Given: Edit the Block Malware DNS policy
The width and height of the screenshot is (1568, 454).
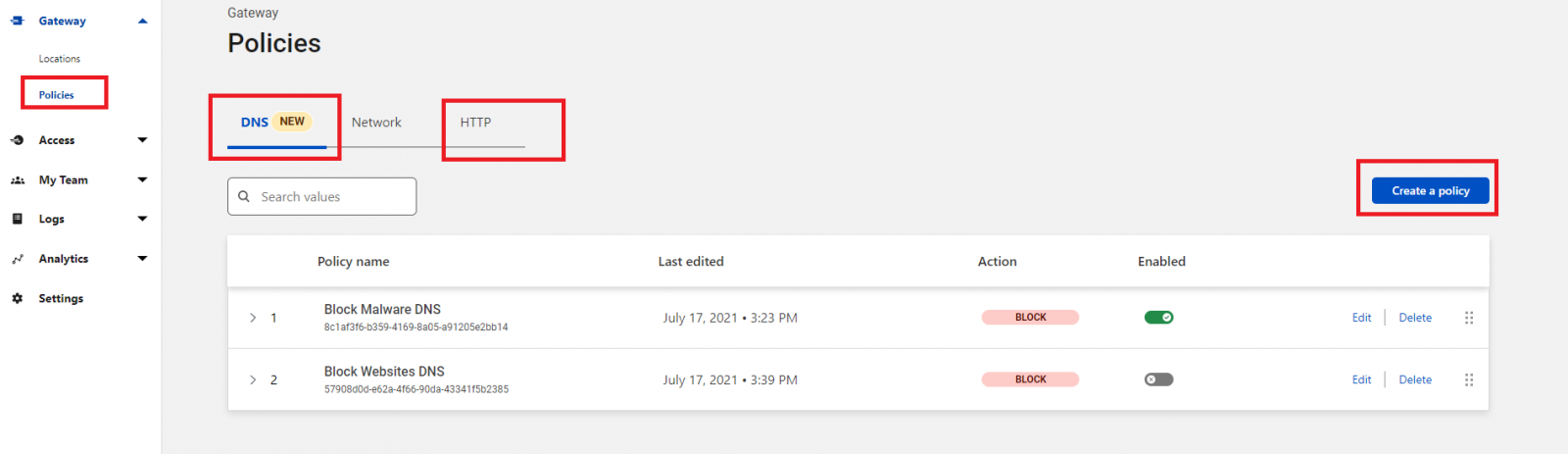Looking at the screenshot, I should [1361, 318].
